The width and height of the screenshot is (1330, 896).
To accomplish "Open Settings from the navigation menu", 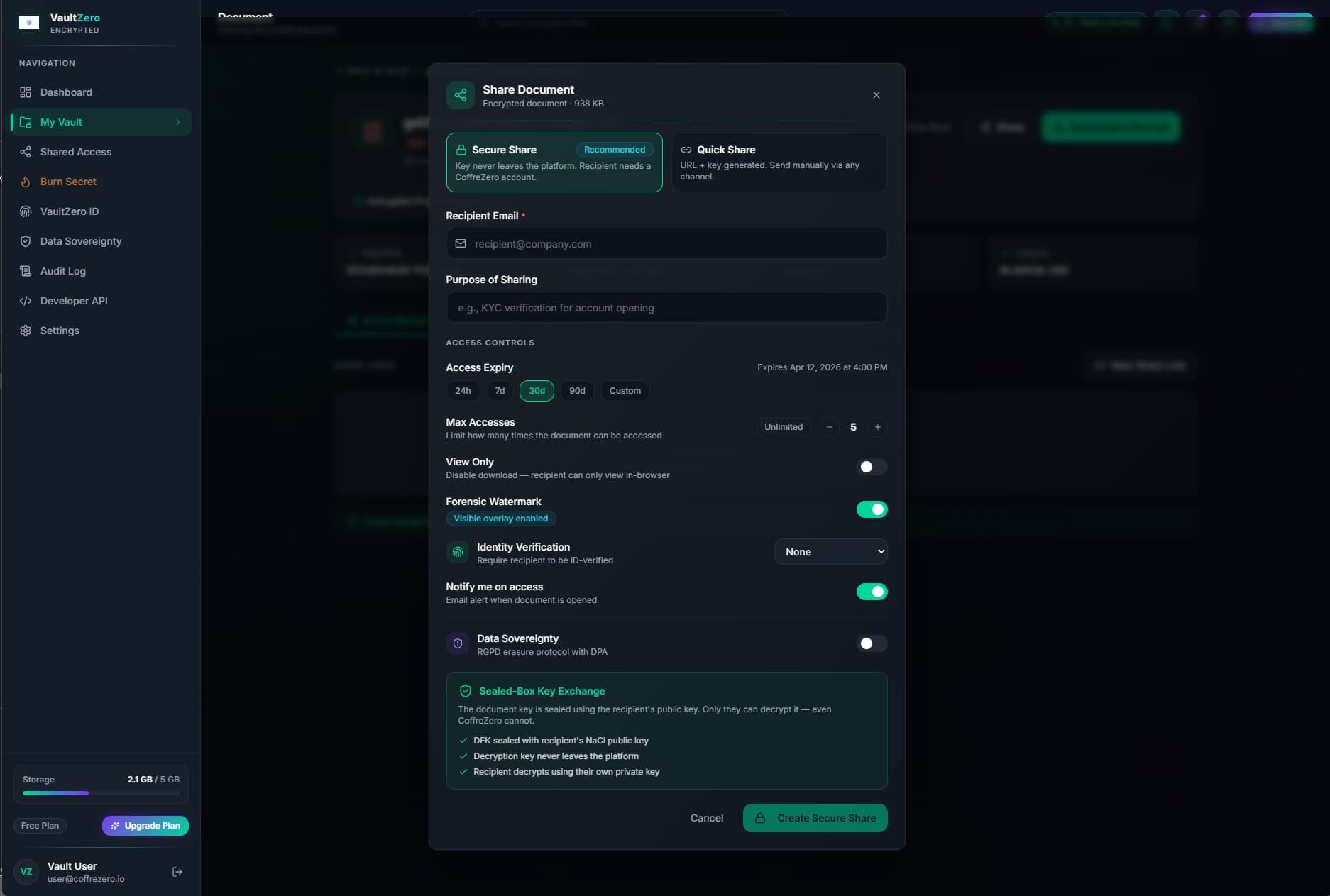I will tap(60, 331).
